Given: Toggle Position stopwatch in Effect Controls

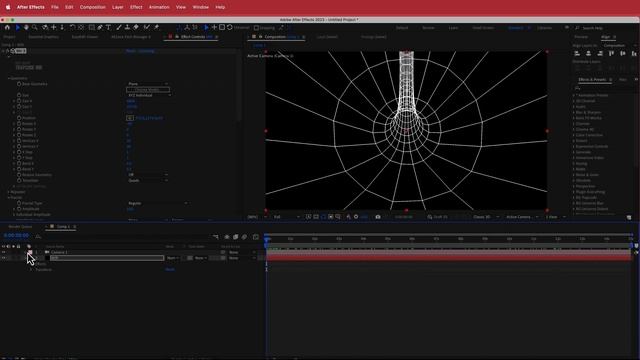Looking at the screenshot, I should (19, 118).
